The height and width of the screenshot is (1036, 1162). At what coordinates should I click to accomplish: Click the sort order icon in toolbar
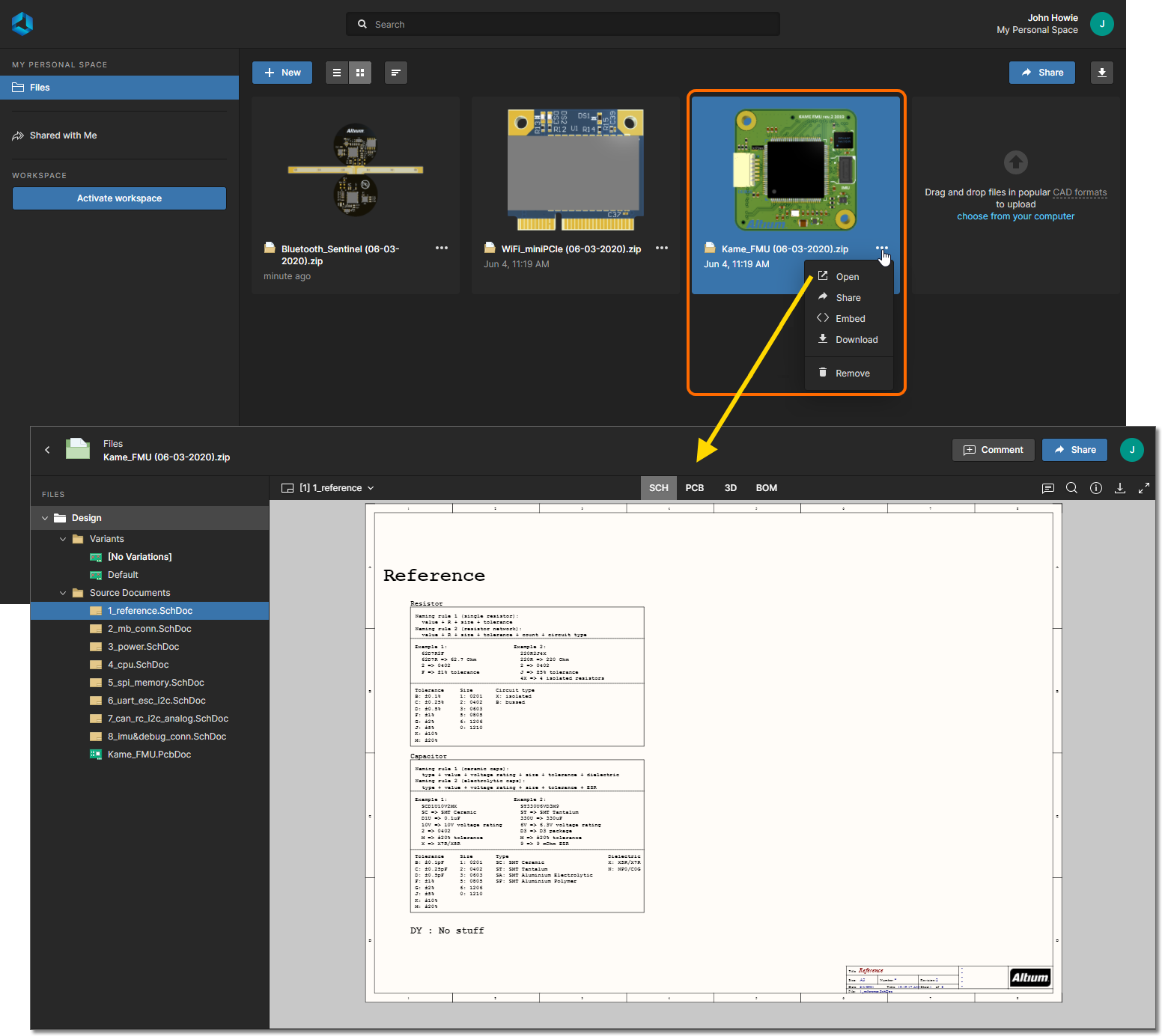tap(395, 73)
